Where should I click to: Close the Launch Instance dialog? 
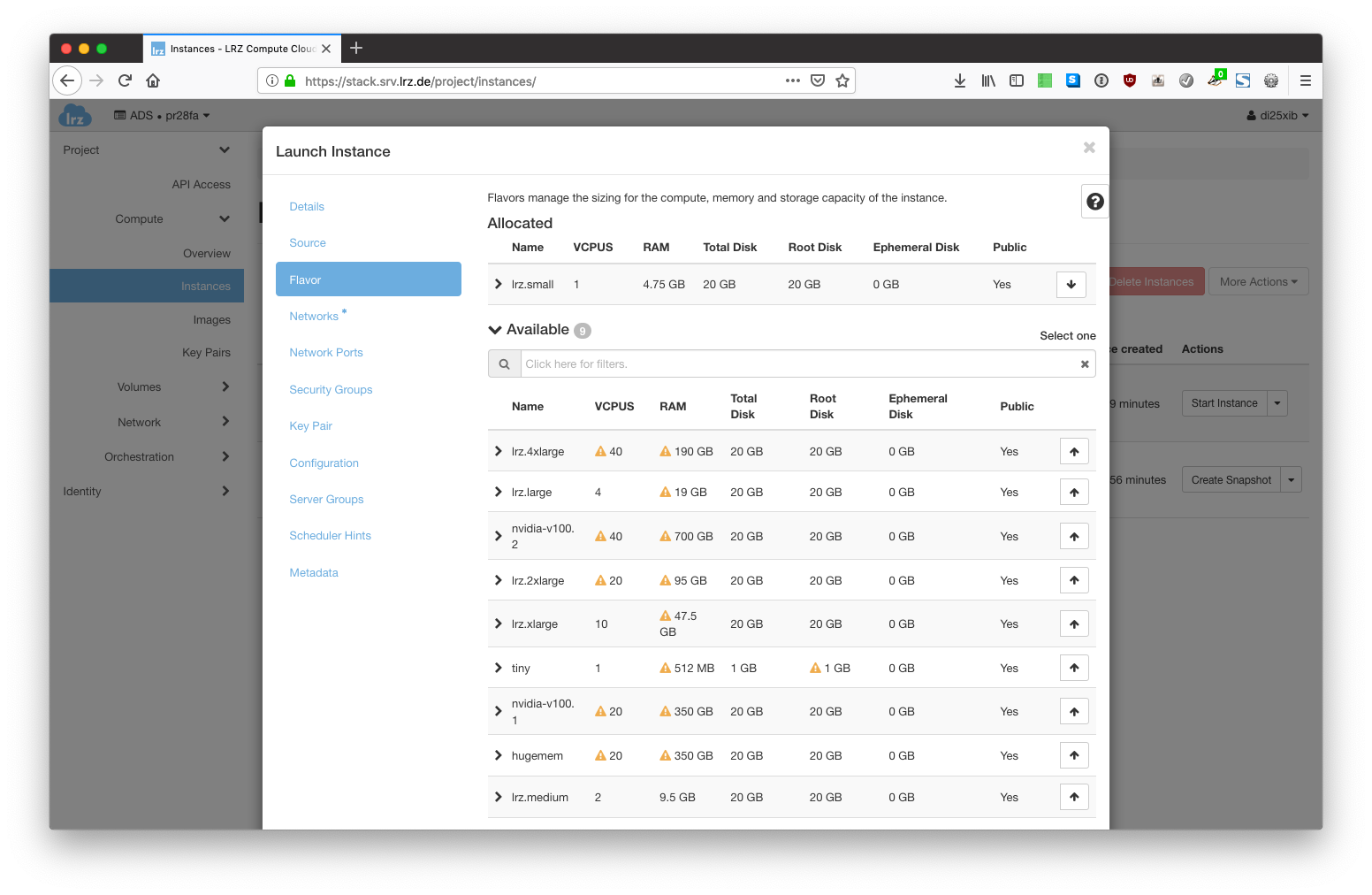point(1089,148)
